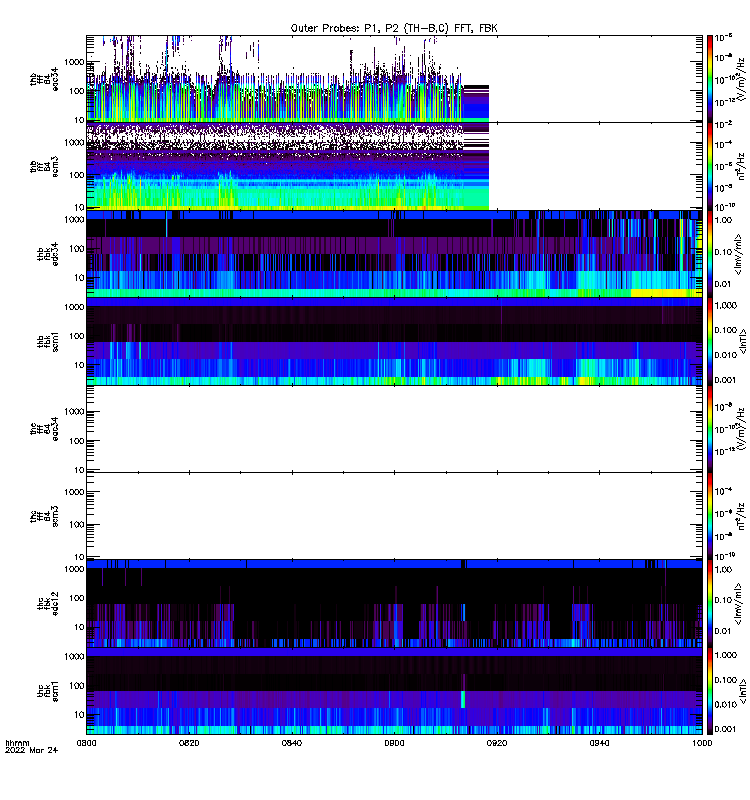Click the 1000 frequency tick of the thb eac34 panel
This screenshot has height=800, width=750.
[x=74, y=62]
